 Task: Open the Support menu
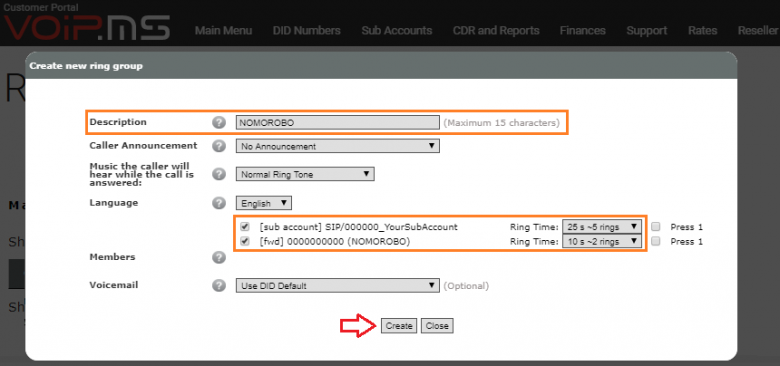[x=647, y=31]
